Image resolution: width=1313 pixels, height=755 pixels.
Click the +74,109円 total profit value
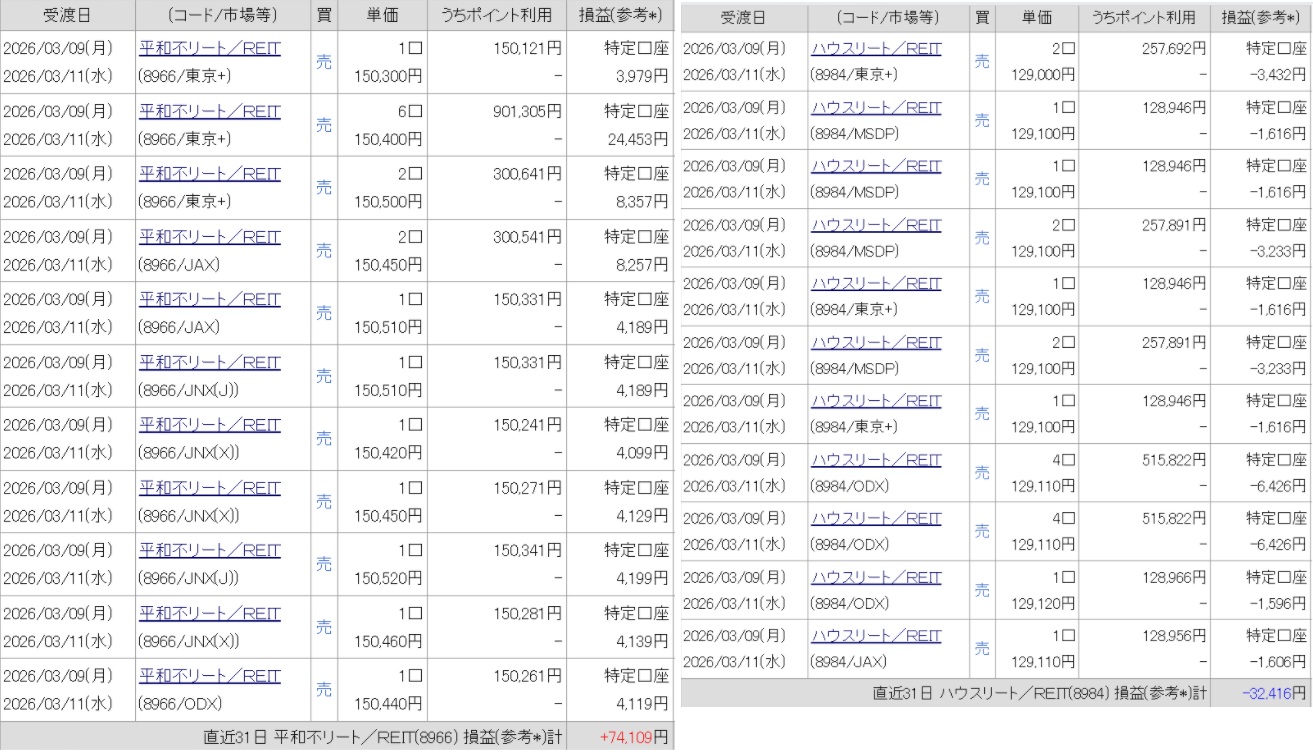pyautogui.click(x=634, y=738)
